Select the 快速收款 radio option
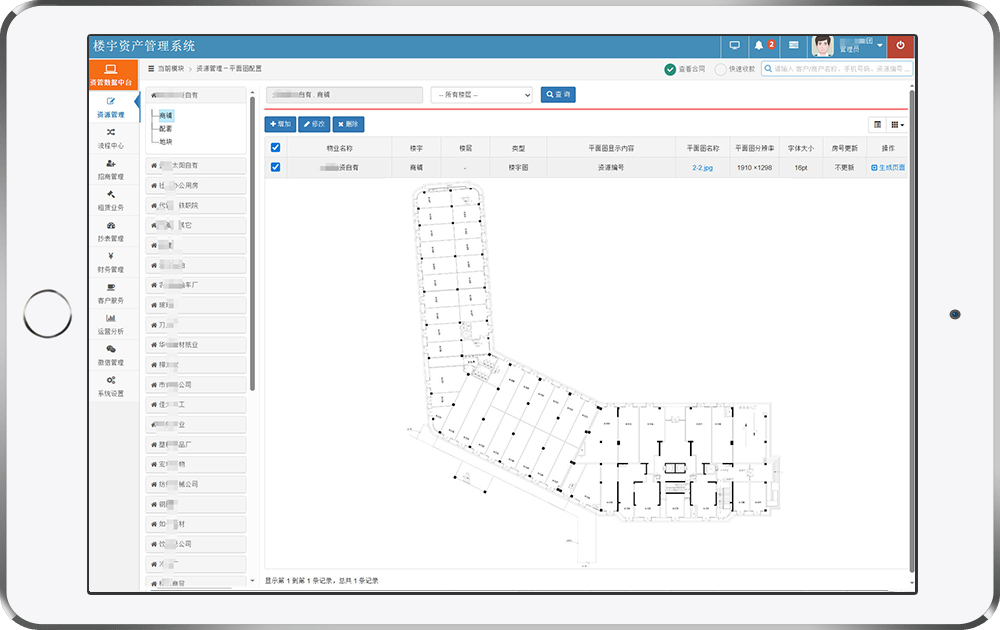This screenshot has height=630, width=1000. pos(720,69)
